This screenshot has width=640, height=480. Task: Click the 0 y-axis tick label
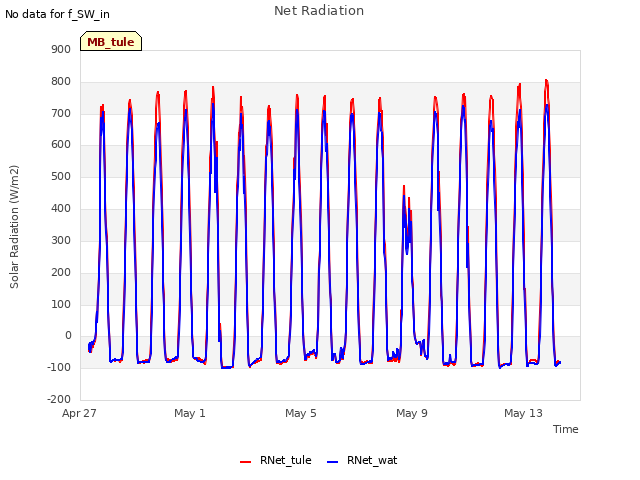(x=68, y=336)
